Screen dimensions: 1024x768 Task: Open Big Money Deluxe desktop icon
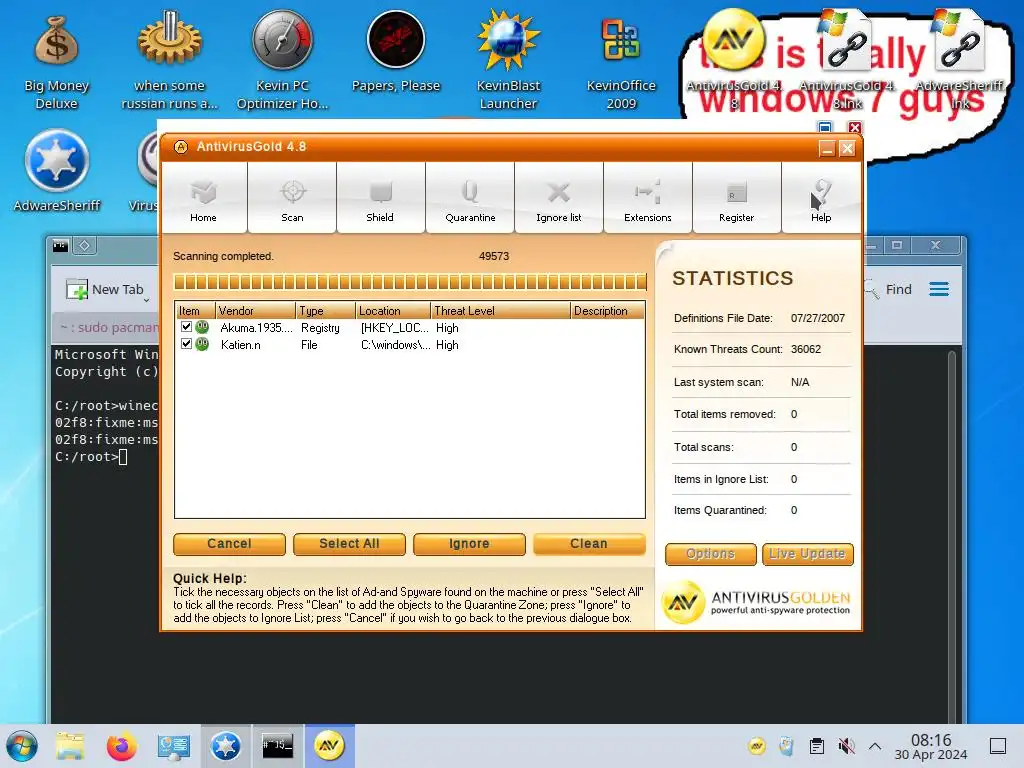tap(56, 64)
